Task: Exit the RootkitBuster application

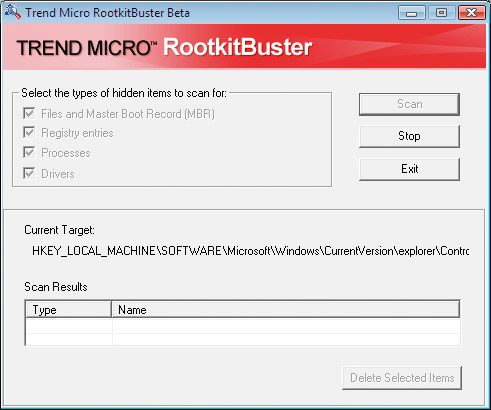Action: pyautogui.click(x=409, y=169)
